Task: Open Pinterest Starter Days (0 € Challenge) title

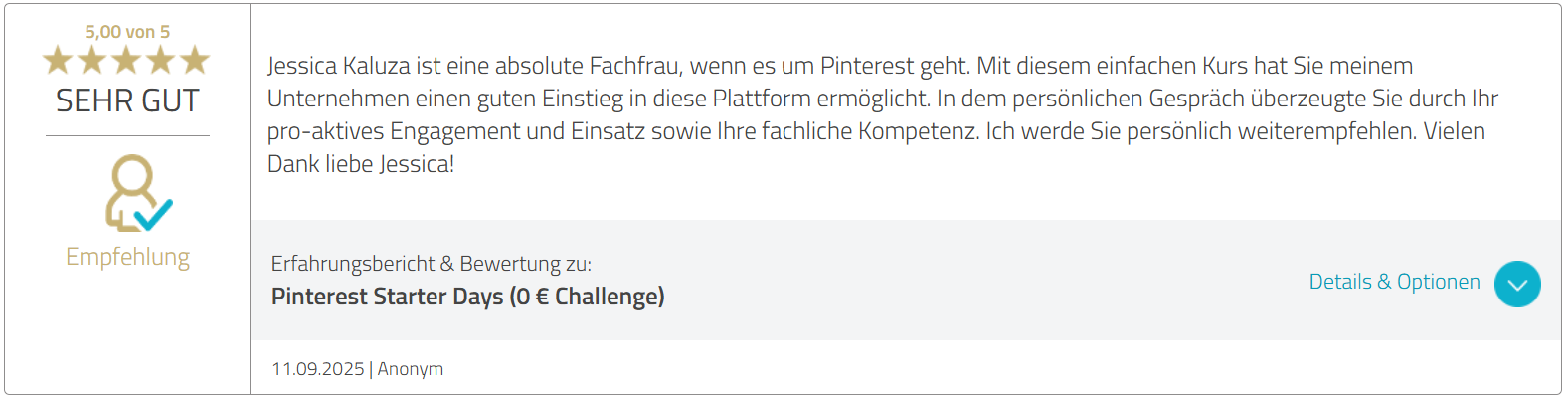Action: pyautogui.click(x=467, y=297)
